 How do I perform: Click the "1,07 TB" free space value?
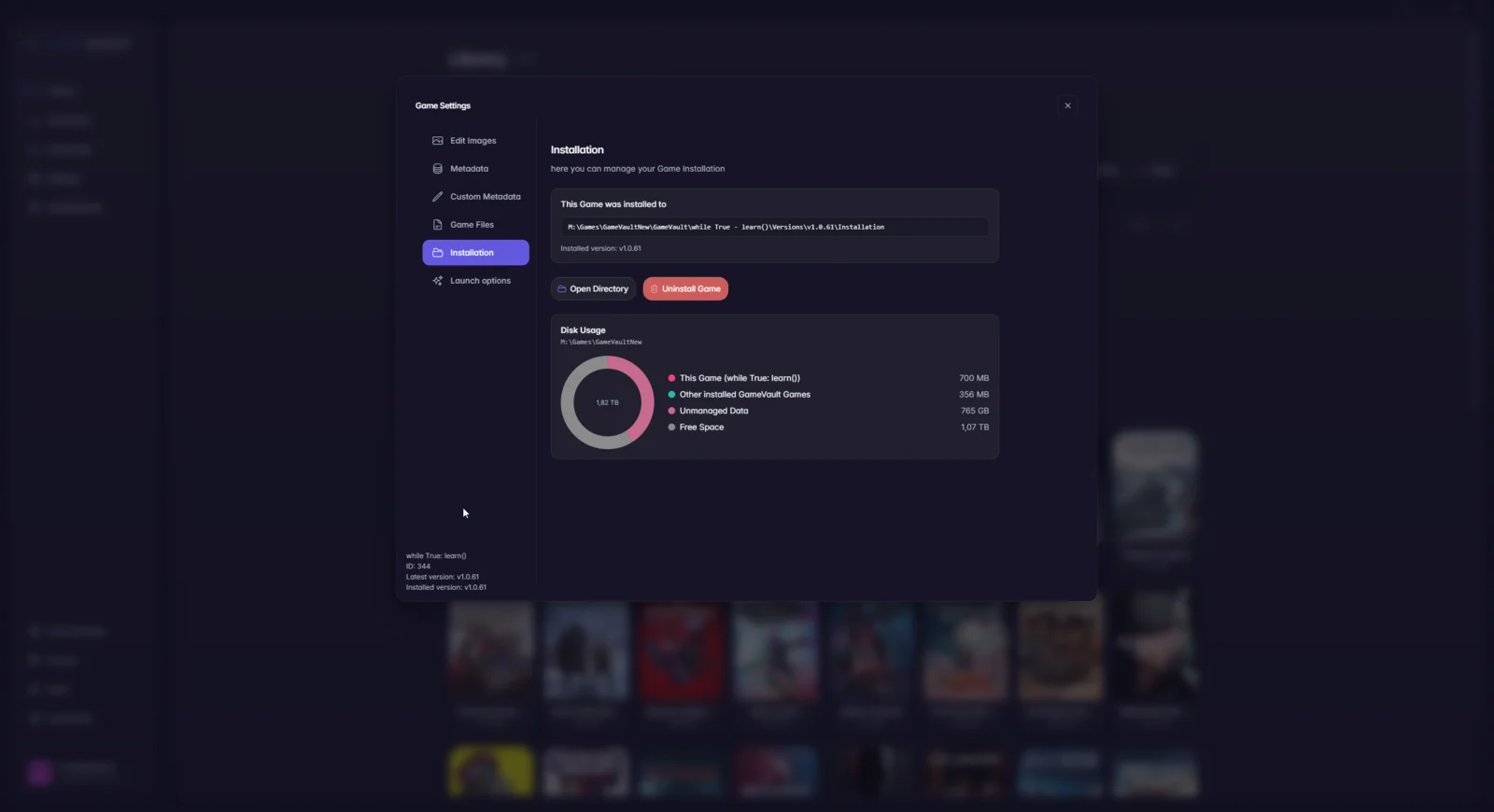click(x=975, y=427)
